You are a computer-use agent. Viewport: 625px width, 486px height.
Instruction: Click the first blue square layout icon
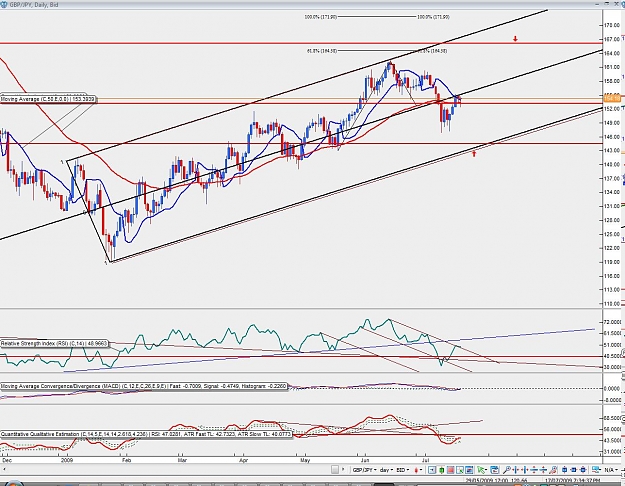point(564,470)
